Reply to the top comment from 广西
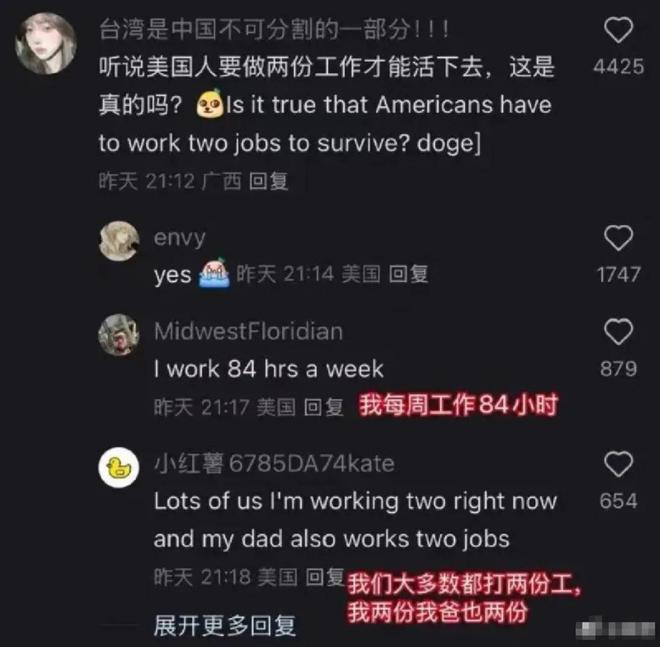 [x=269, y=181]
